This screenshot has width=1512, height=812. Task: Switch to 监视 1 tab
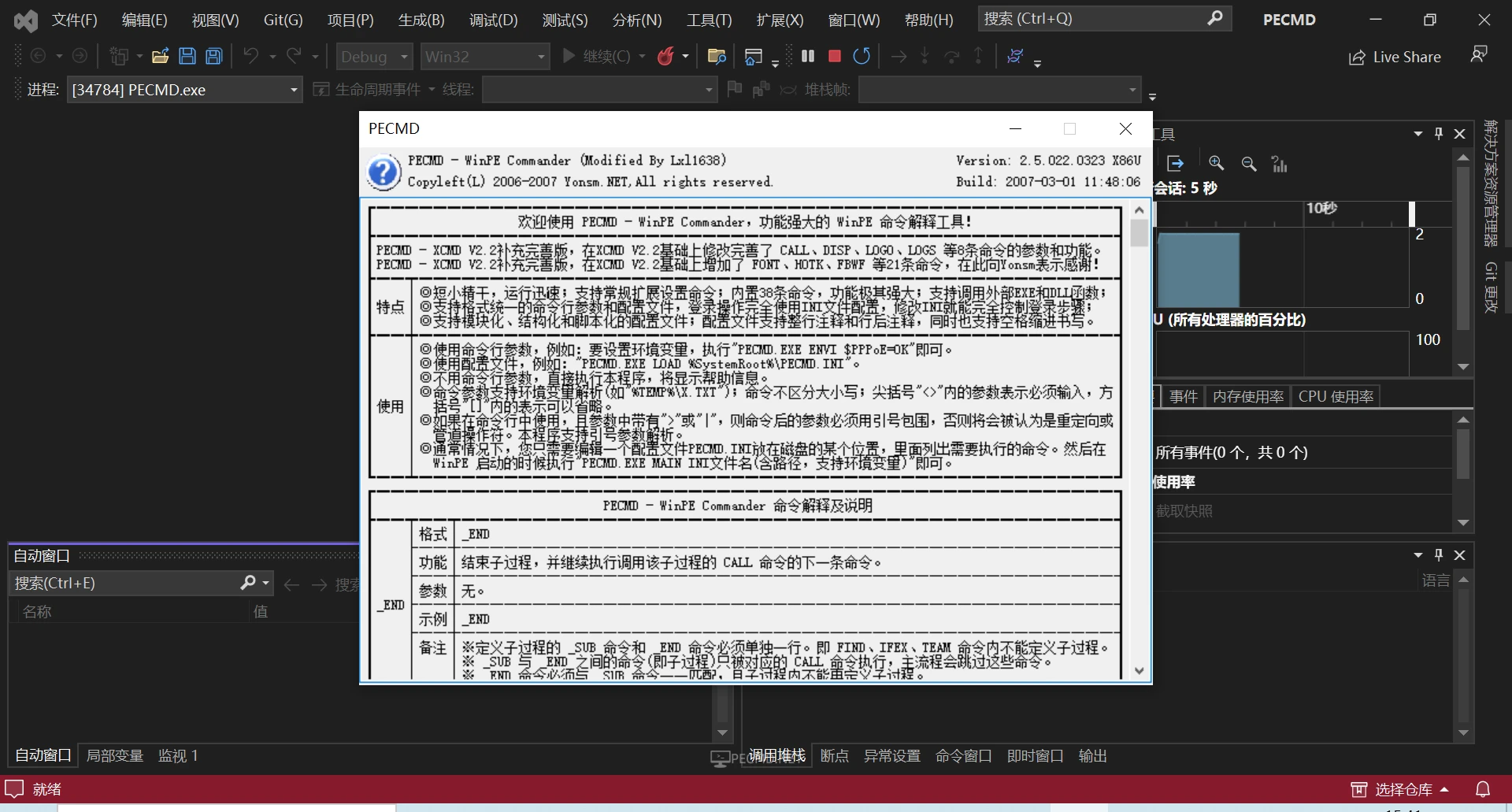(x=178, y=755)
